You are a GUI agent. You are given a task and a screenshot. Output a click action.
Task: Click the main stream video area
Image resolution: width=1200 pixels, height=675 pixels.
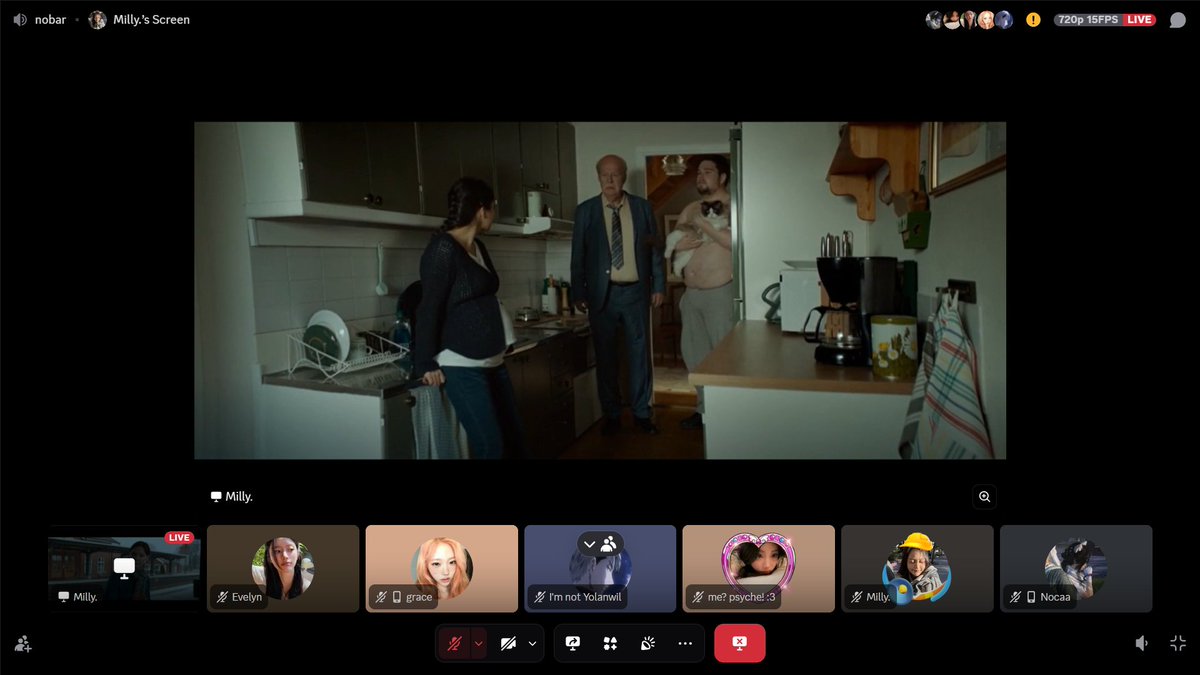point(600,290)
